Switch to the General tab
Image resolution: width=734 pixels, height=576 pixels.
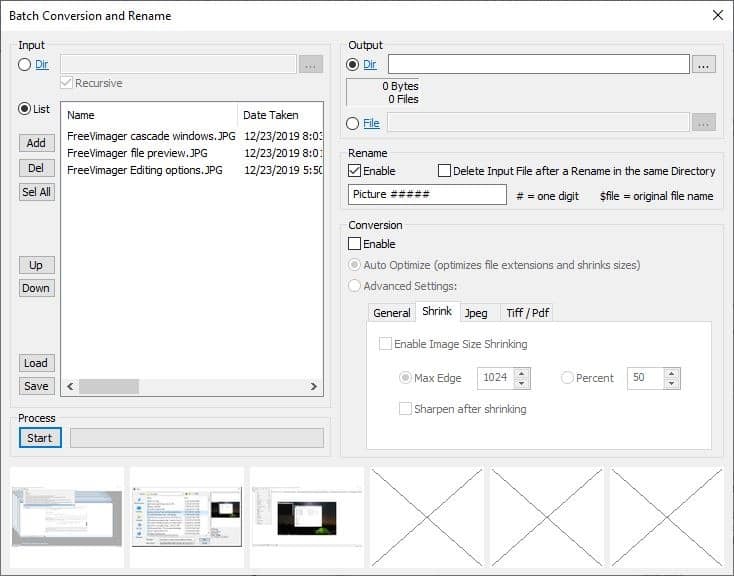(x=392, y=313)
